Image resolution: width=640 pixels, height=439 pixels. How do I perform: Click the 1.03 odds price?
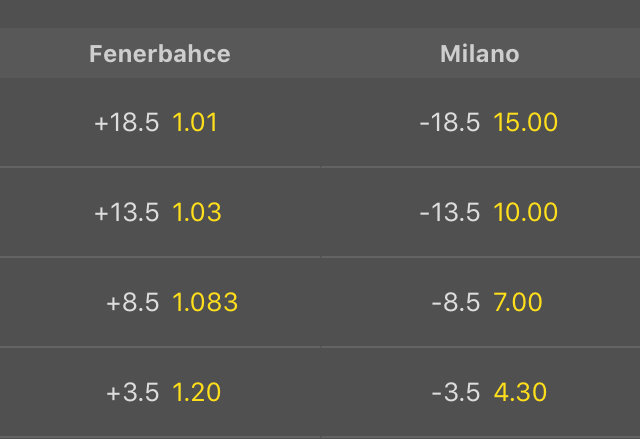[197, 213]
